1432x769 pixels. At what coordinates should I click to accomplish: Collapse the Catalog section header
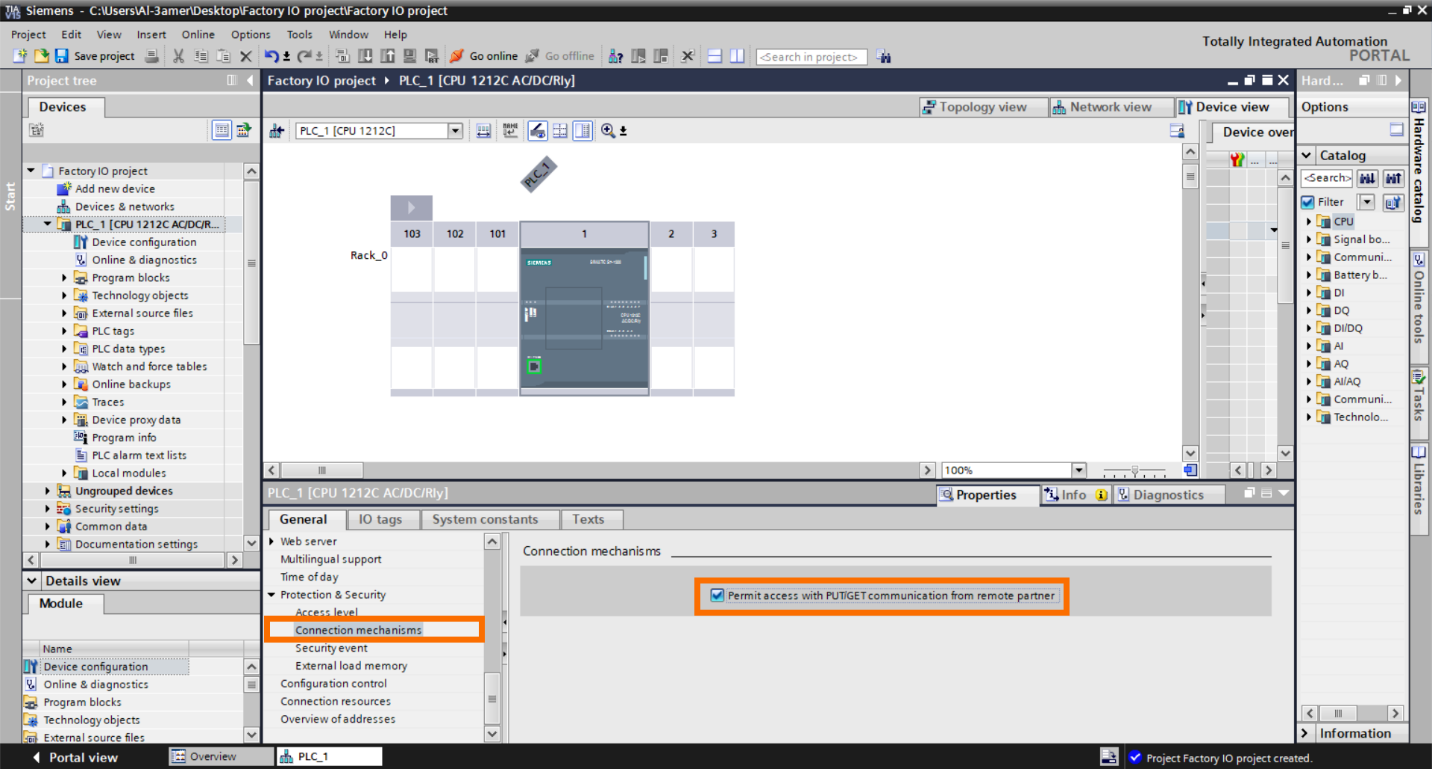1307,156
